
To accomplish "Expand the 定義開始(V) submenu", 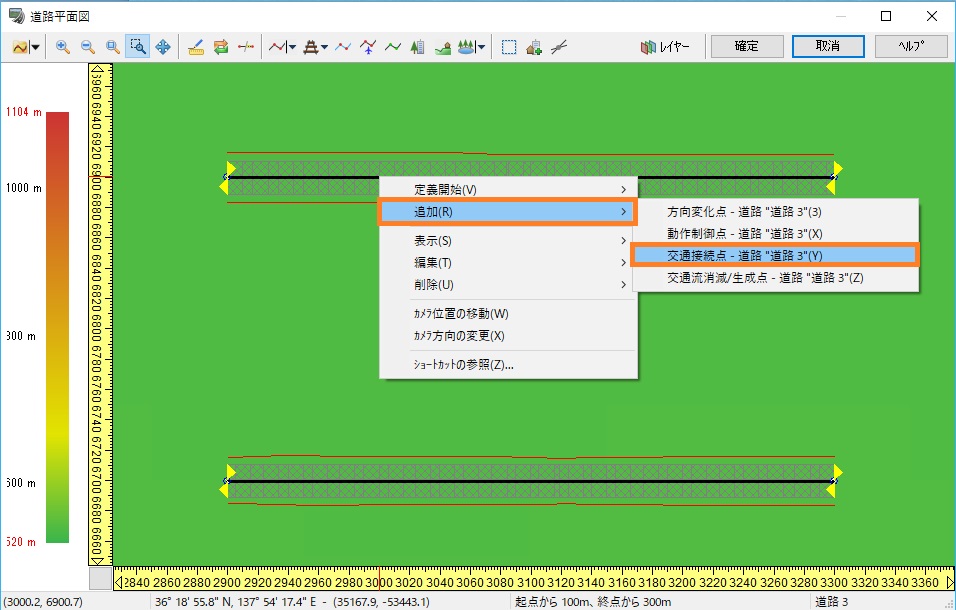I will click(x=508, y=190).
